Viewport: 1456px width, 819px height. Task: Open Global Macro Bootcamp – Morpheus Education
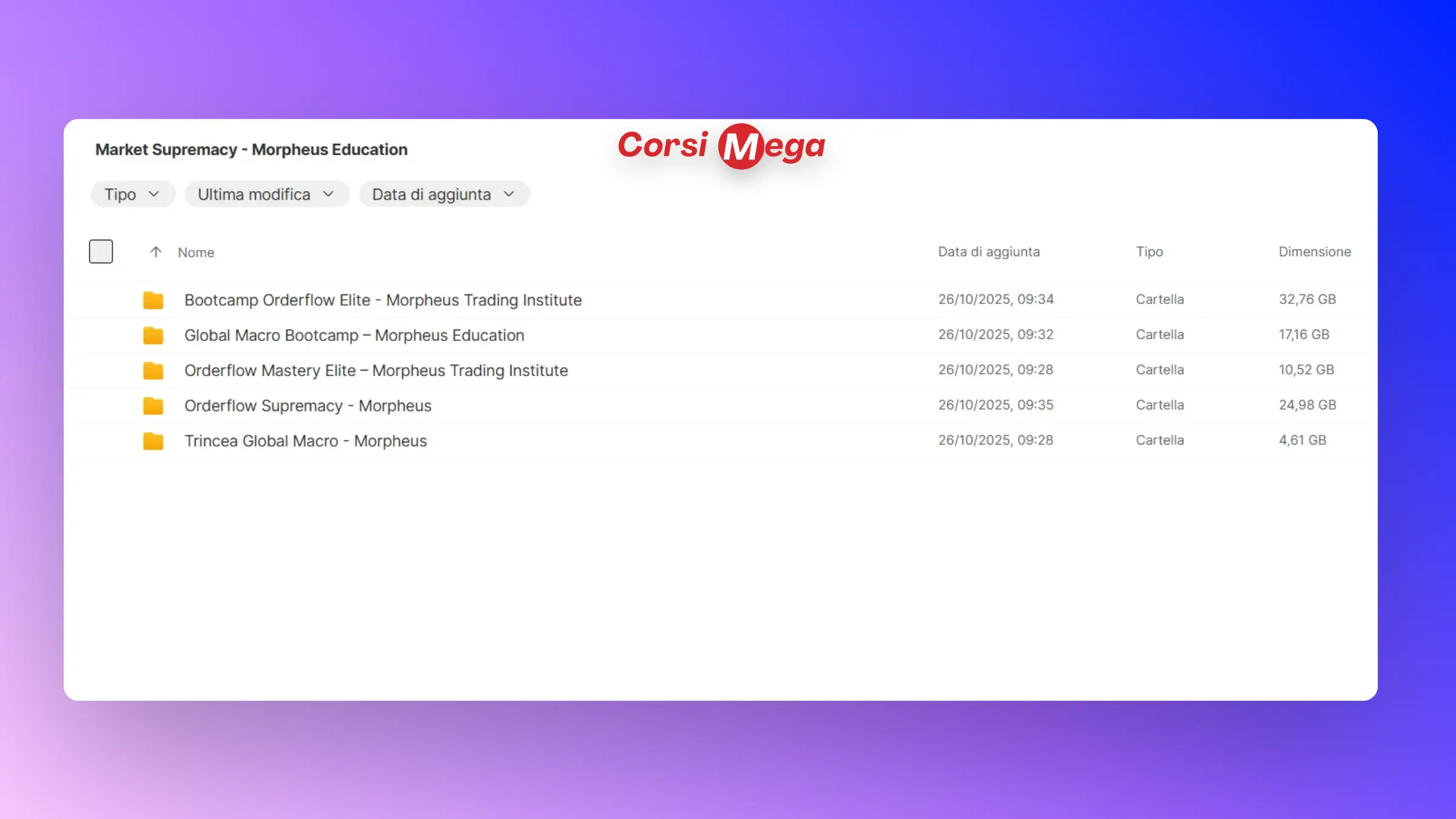[354, 335]
